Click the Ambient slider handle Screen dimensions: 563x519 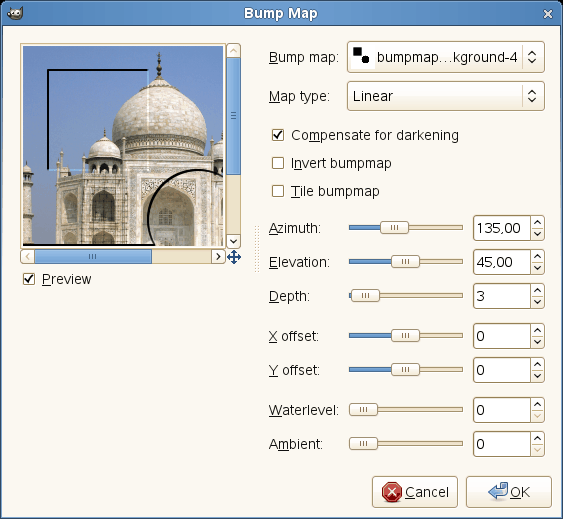pyautogui.click(x=363, y=444)
